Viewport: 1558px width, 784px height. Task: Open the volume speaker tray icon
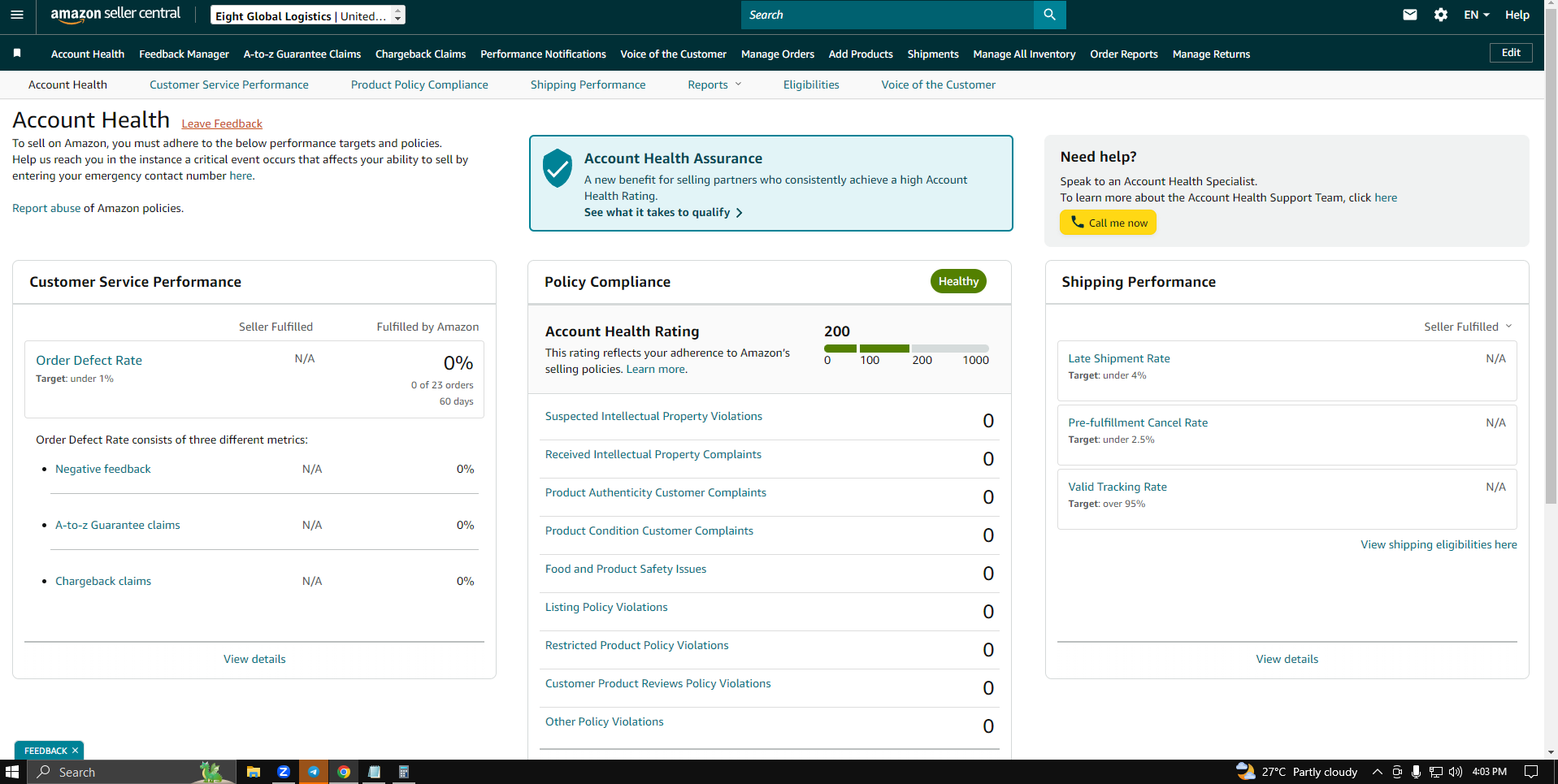click(x=1455, y=772)
